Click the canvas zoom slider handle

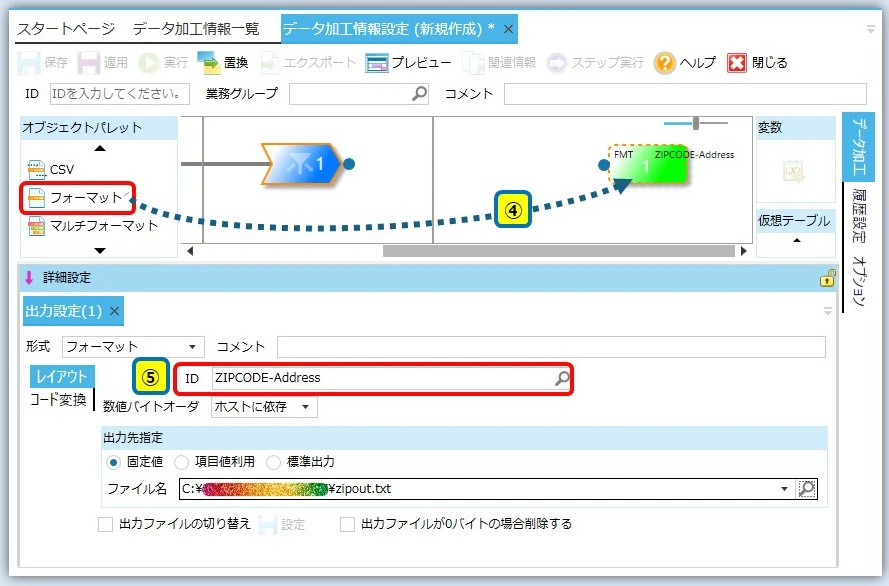click(696, 123)
